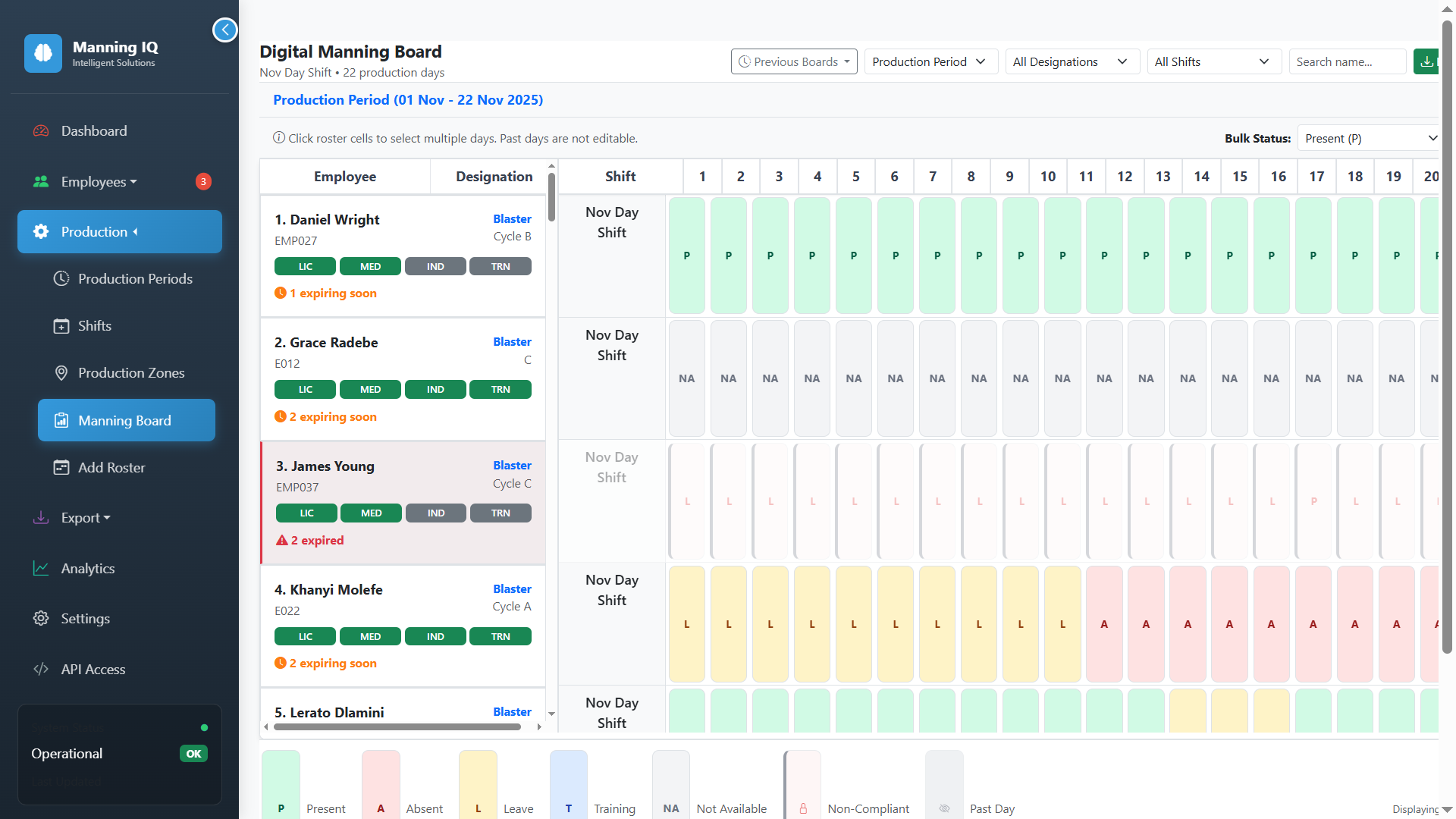Click the Manning Board sidebar entry
The image size is (1456, 819).
(124, 420)
